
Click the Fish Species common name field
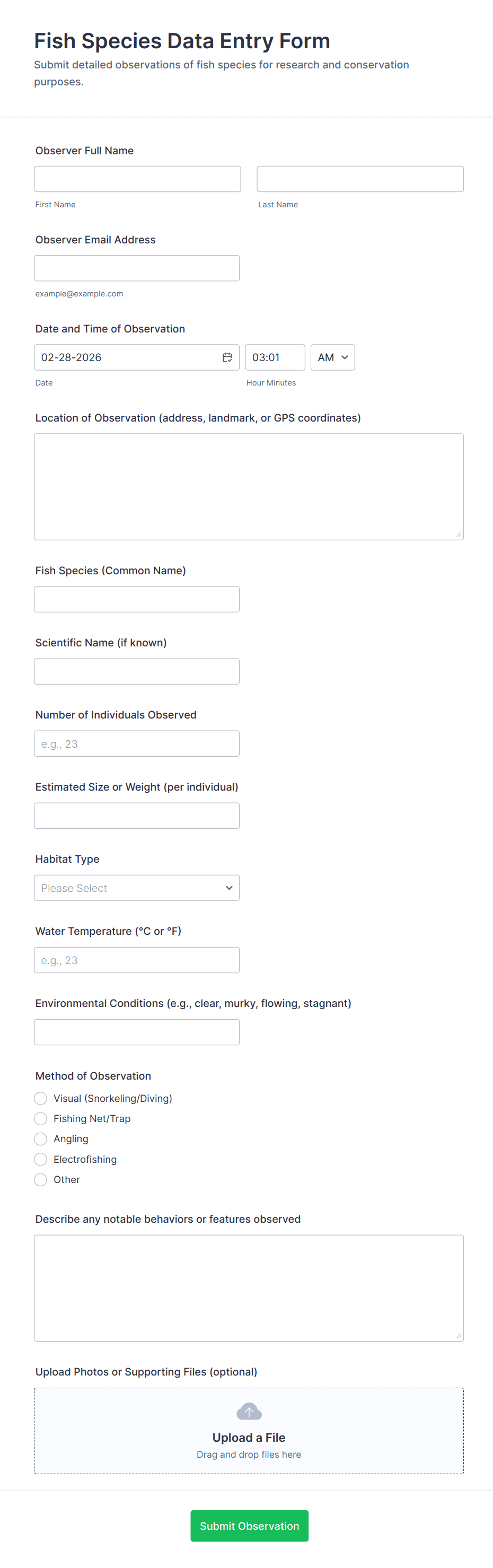point(137,600)
